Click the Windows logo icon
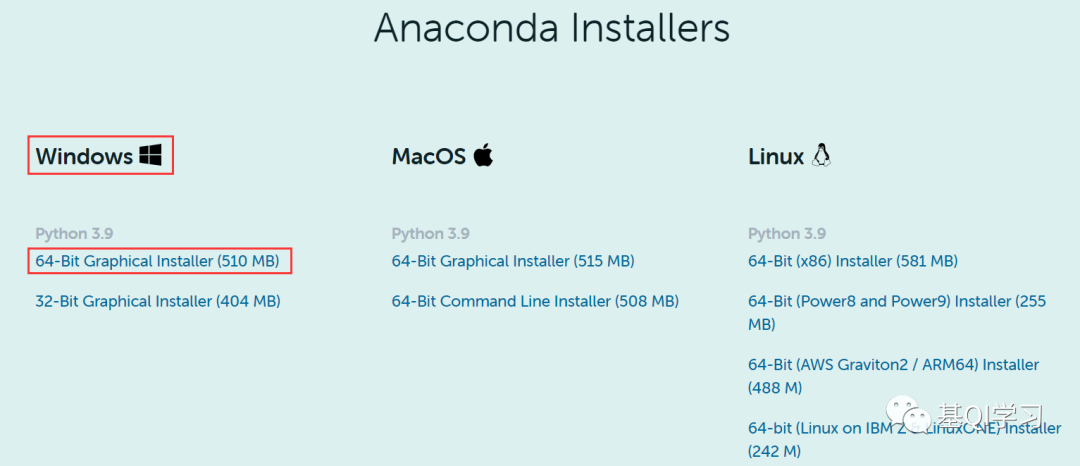The height and width of the screenshot is (466, 1080). 150,156
